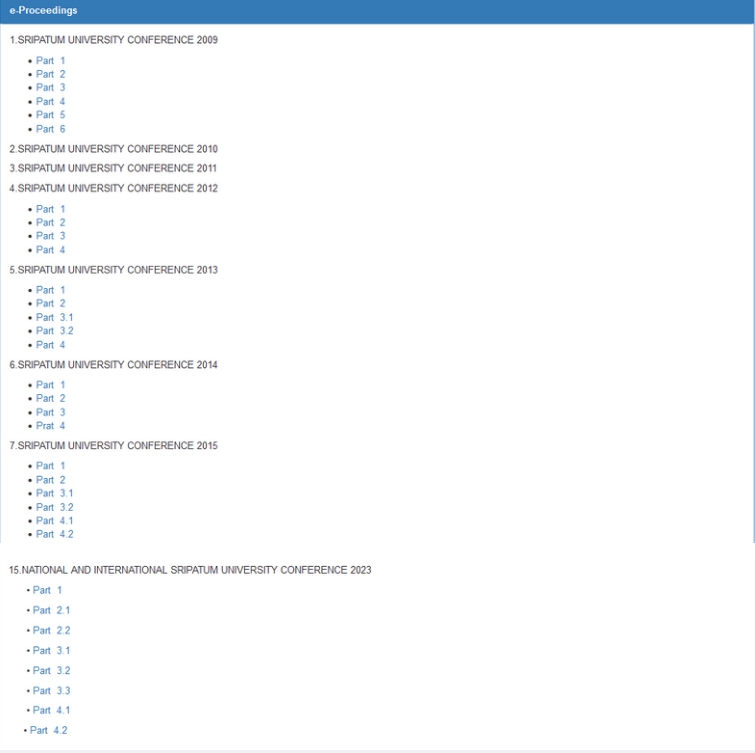The height and width of the screenshot is (753, 755).
Task: Open Part 4.1 of Conference 2015
Action: 55,520
